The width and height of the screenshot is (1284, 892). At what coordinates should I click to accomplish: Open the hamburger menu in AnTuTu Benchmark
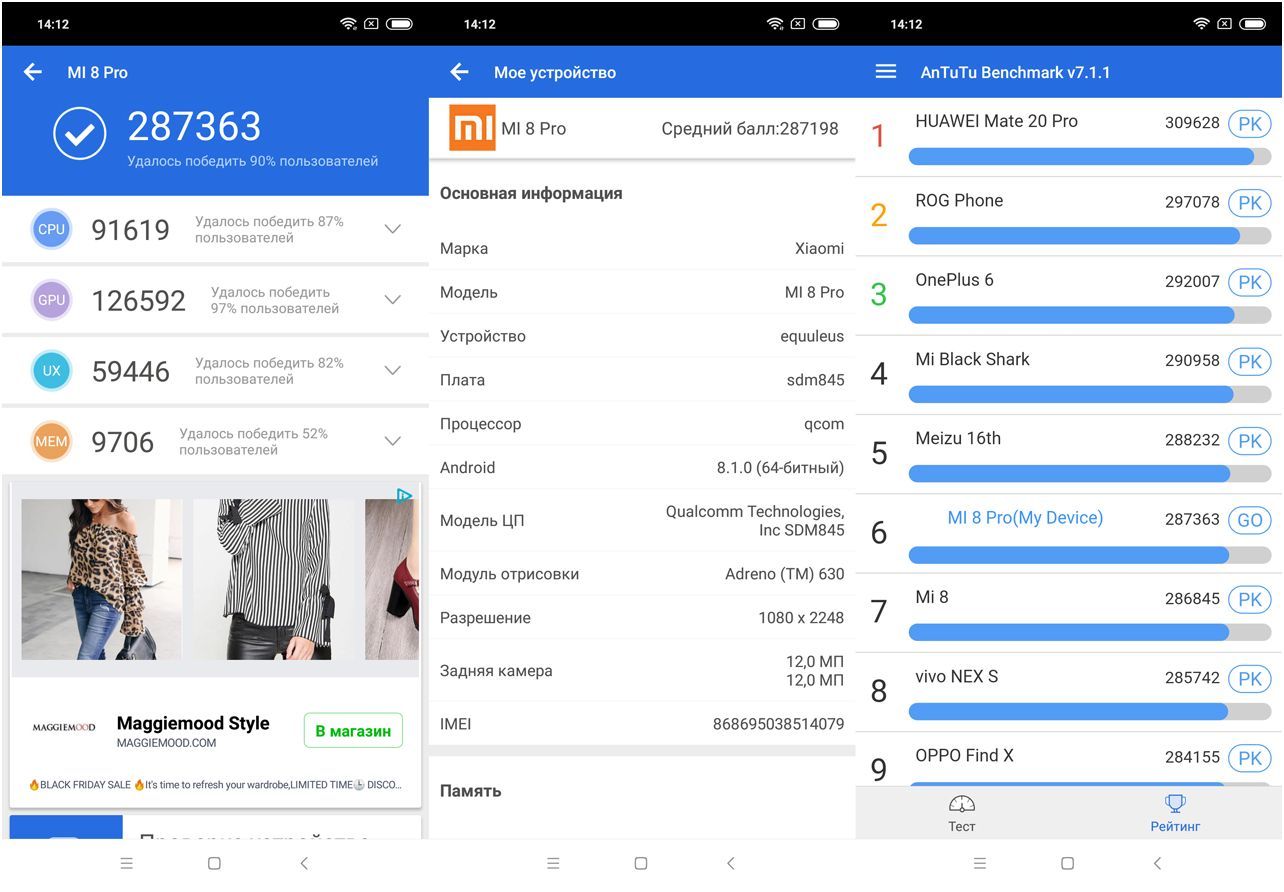point(886,72)
